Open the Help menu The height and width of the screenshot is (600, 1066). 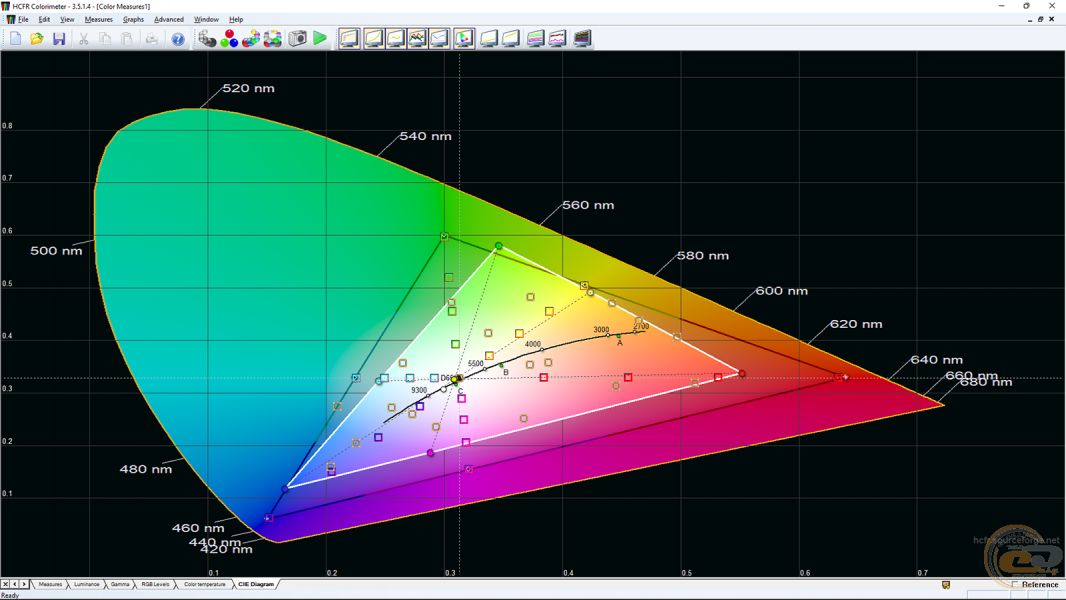tap(236, 20)
